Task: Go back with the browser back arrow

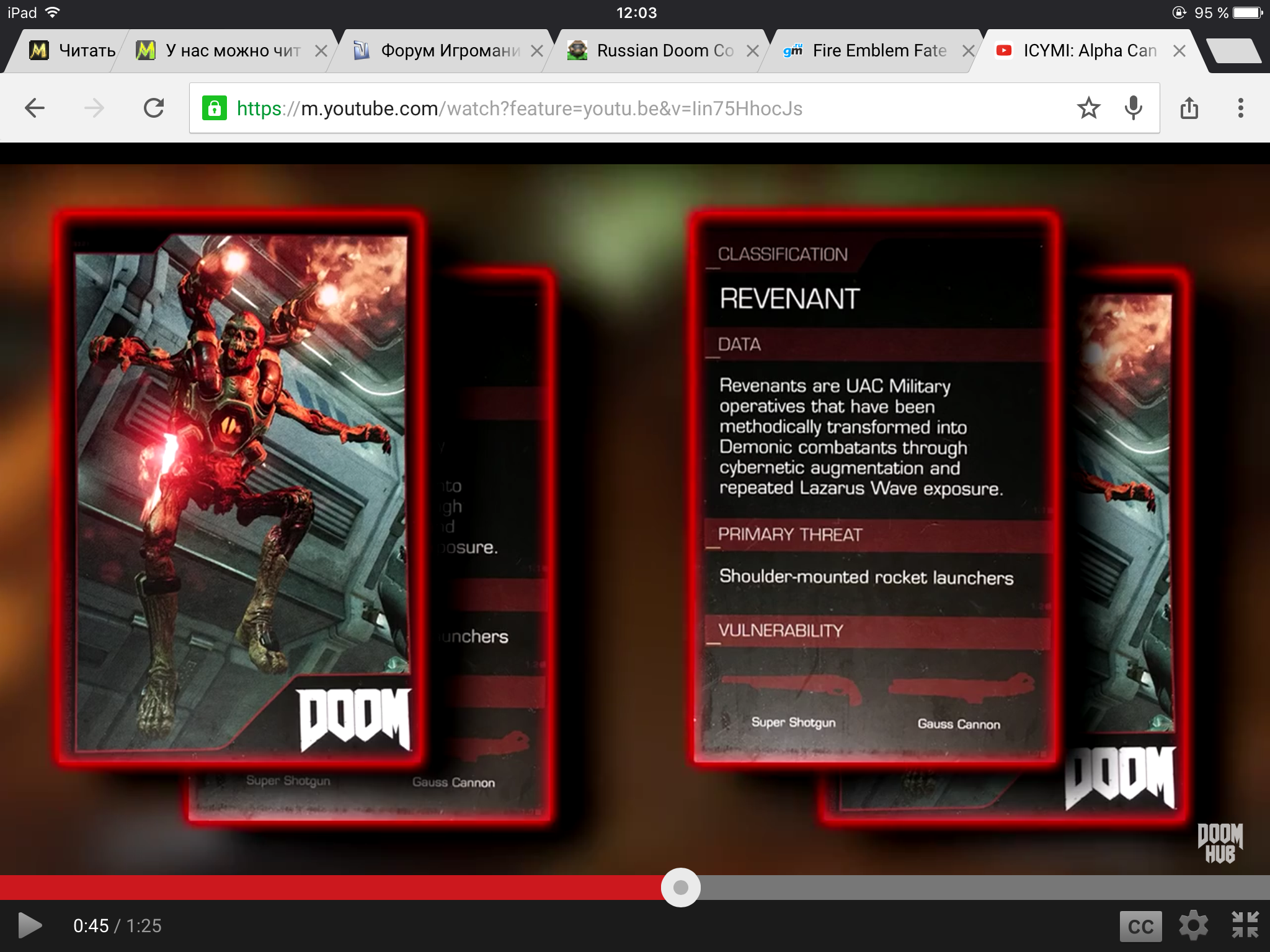Action: pos(35,108)
